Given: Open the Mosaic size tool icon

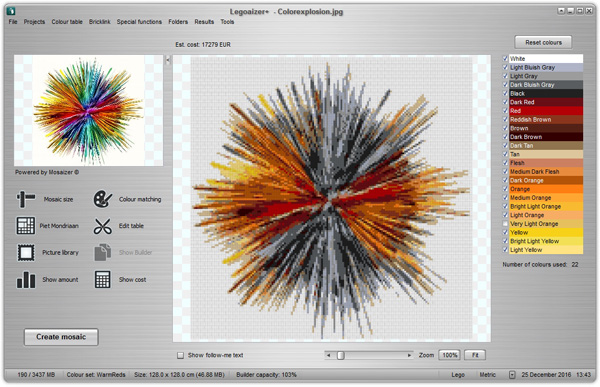Looking at the screenshot, I should [26, 199].
